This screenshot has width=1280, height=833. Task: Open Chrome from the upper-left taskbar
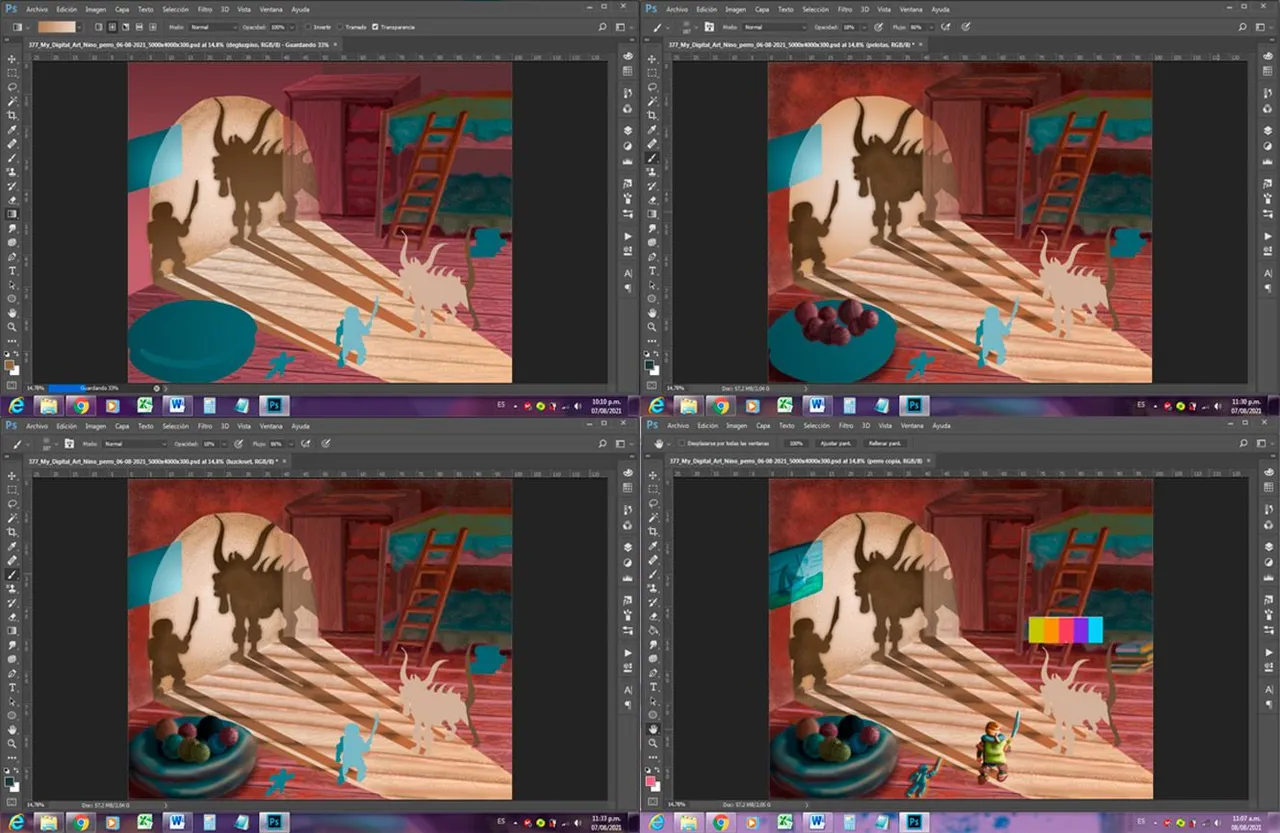click(x=80, y=405)
